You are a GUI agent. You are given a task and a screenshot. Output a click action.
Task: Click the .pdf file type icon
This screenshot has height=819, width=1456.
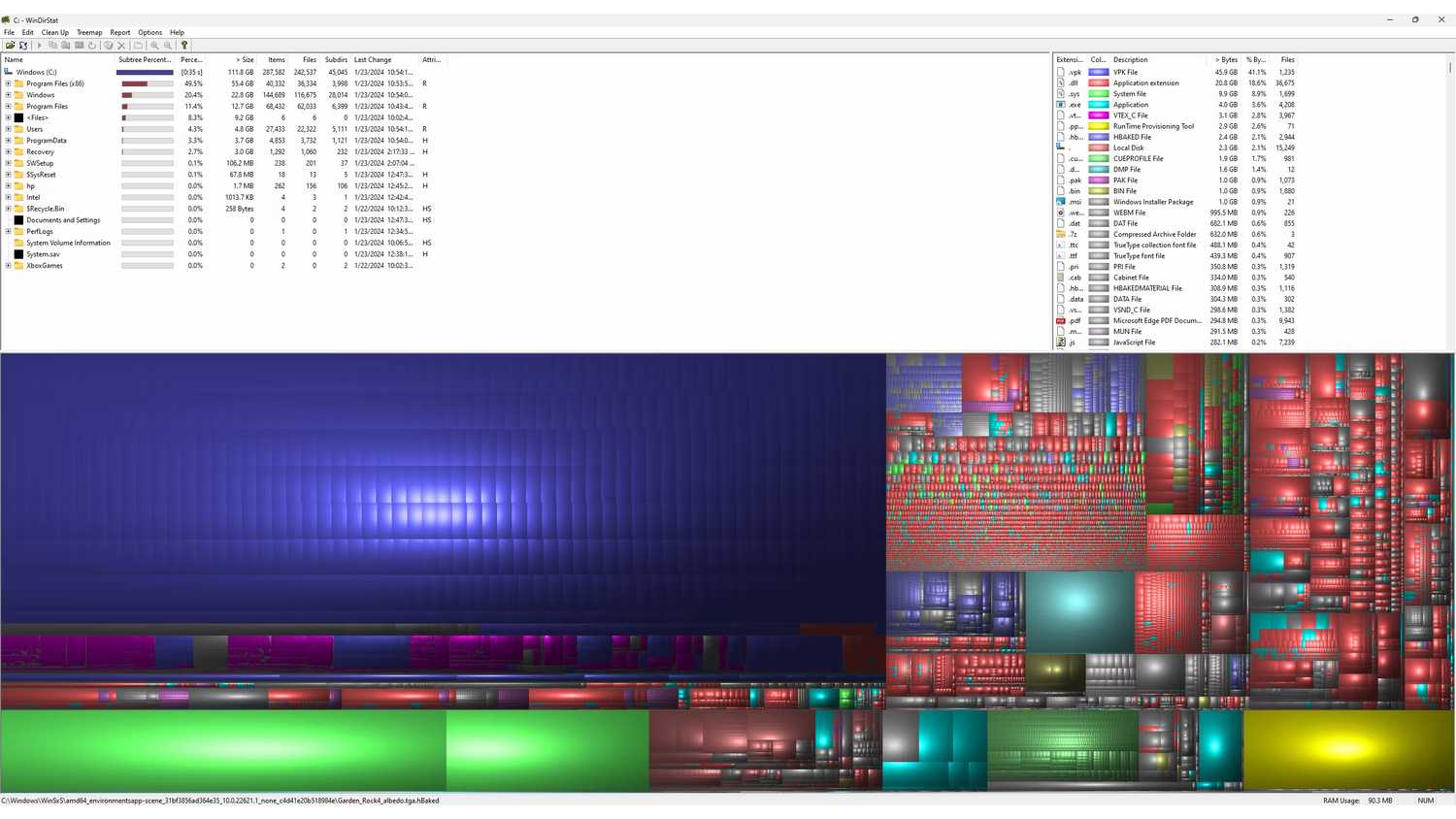[1061, 321]
